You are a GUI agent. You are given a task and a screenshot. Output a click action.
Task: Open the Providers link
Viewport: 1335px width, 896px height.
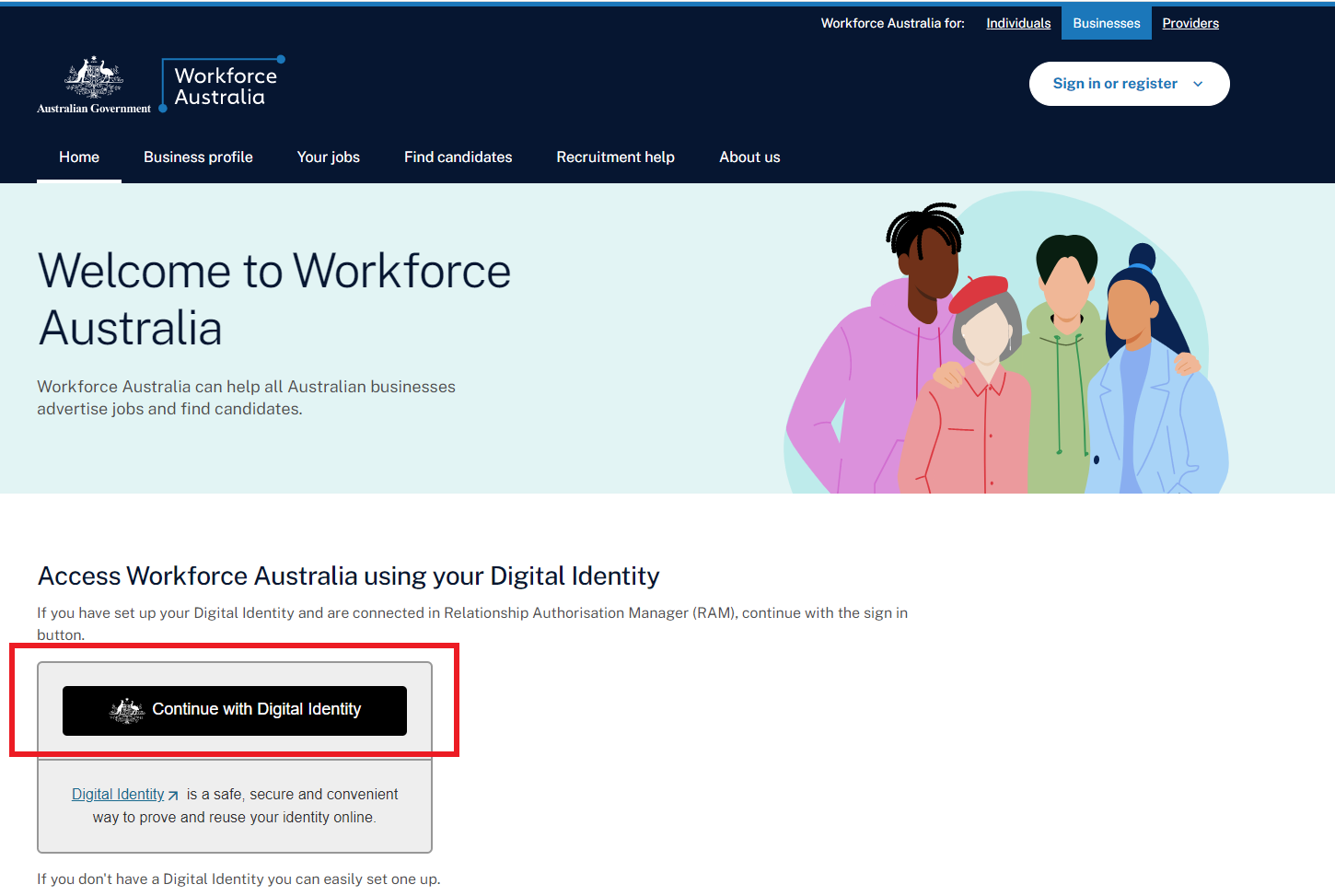[1190, 23]
